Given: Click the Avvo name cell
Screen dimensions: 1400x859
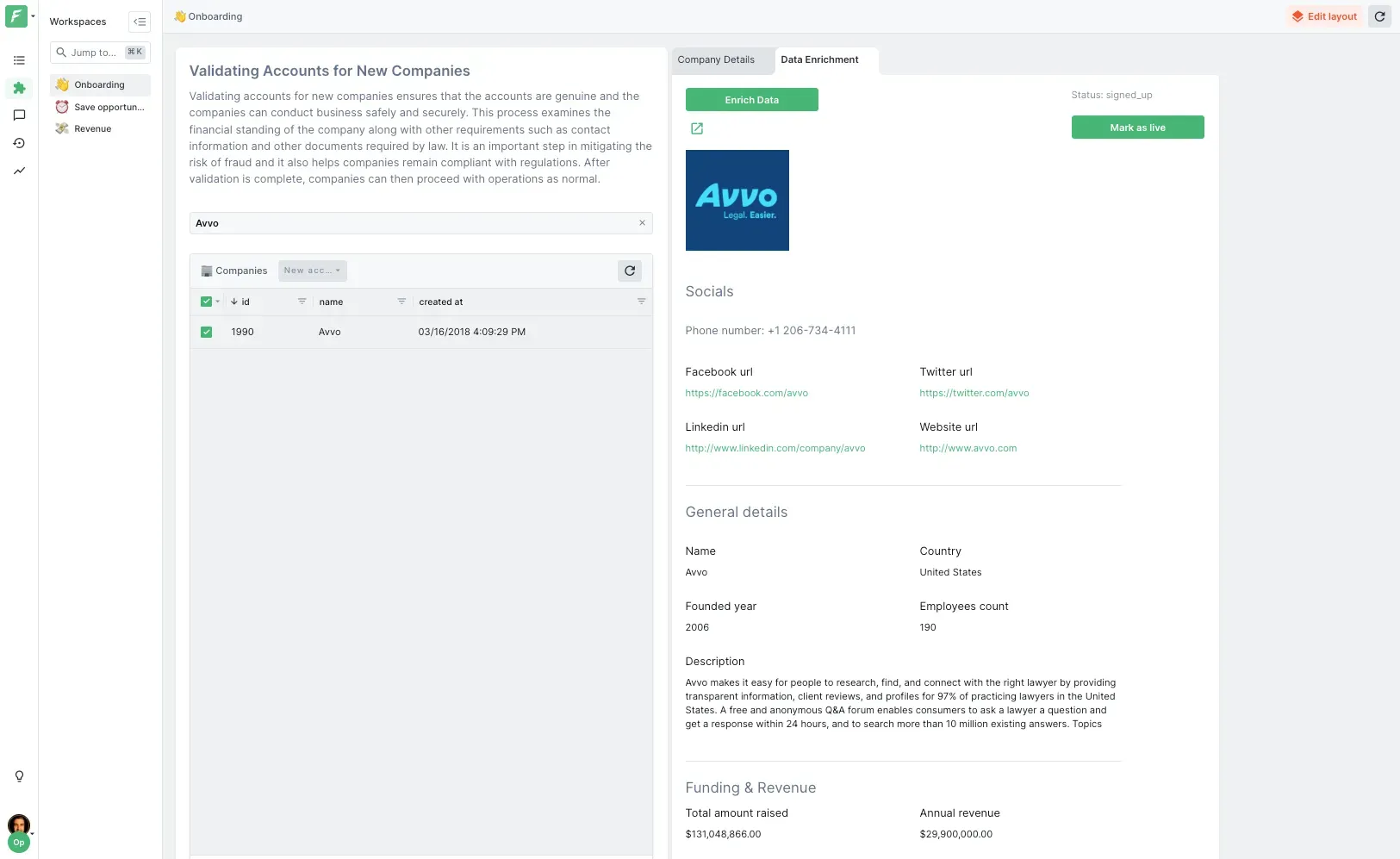Looking at the screenshot, I should pyautogui.click(x=329, y=332).
